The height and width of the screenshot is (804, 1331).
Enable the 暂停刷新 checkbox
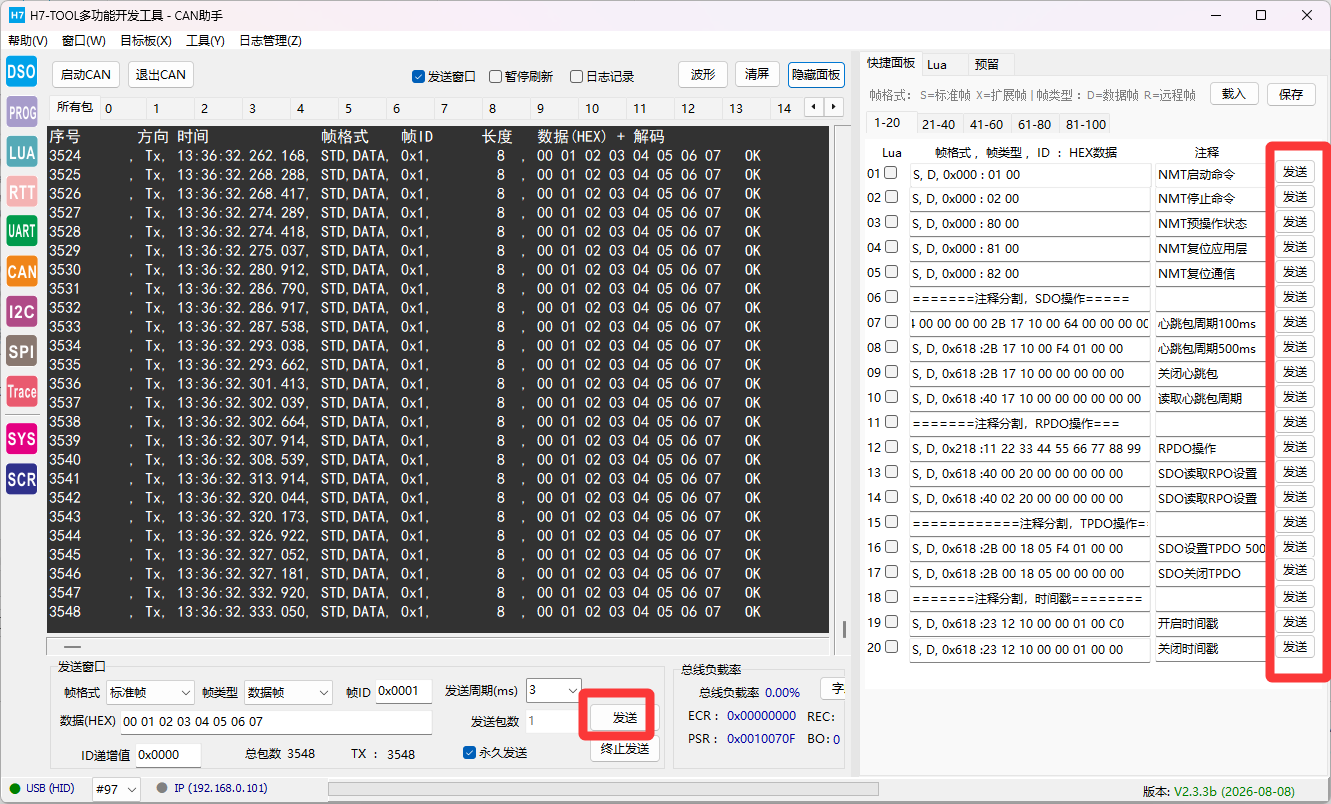[x=495, y=77]
